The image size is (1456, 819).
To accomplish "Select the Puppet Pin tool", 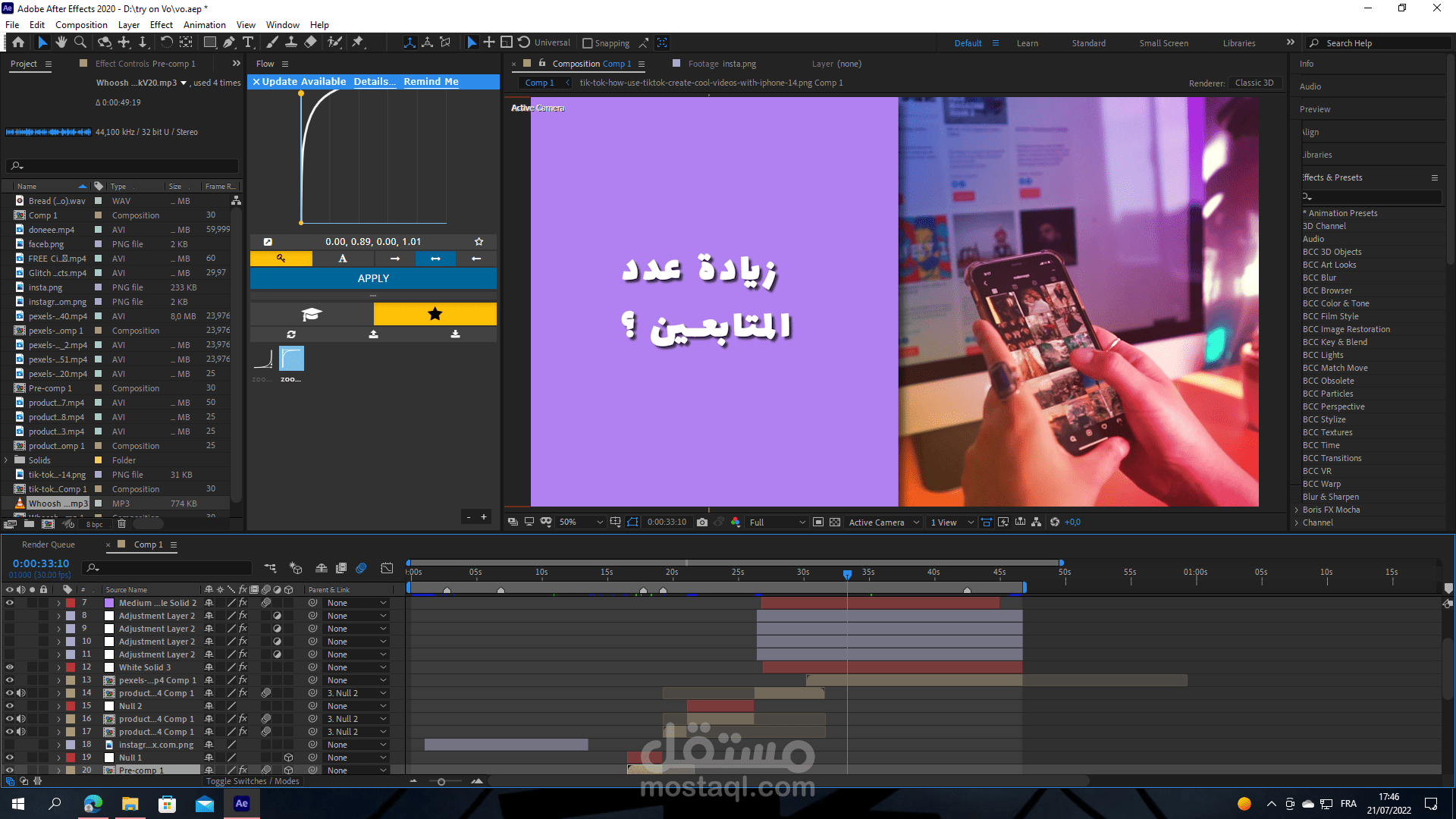I will pos(358,42).
